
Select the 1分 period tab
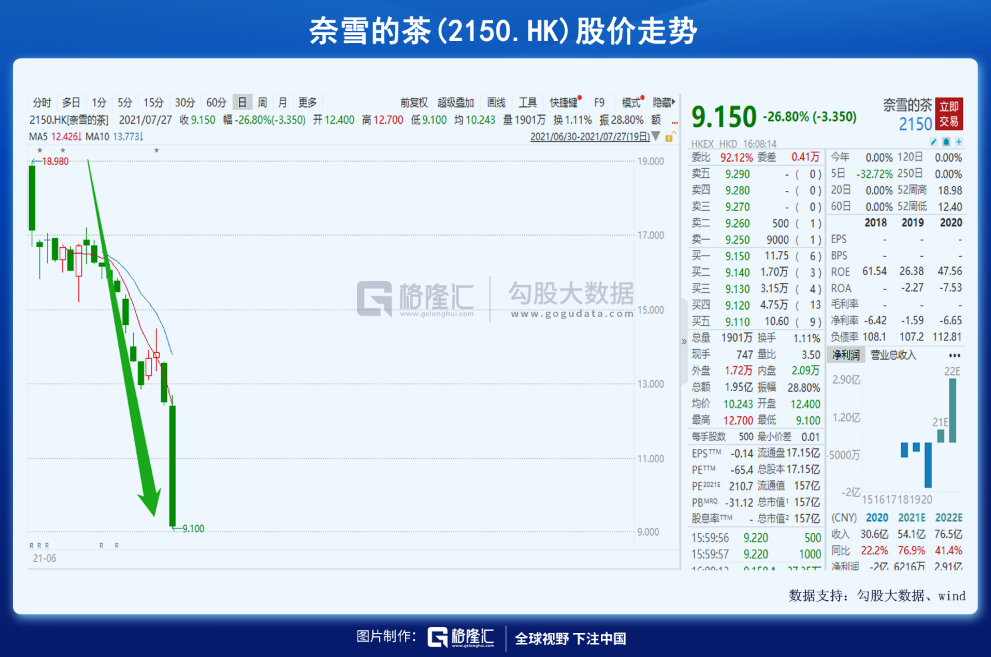(x=99, y=102)
